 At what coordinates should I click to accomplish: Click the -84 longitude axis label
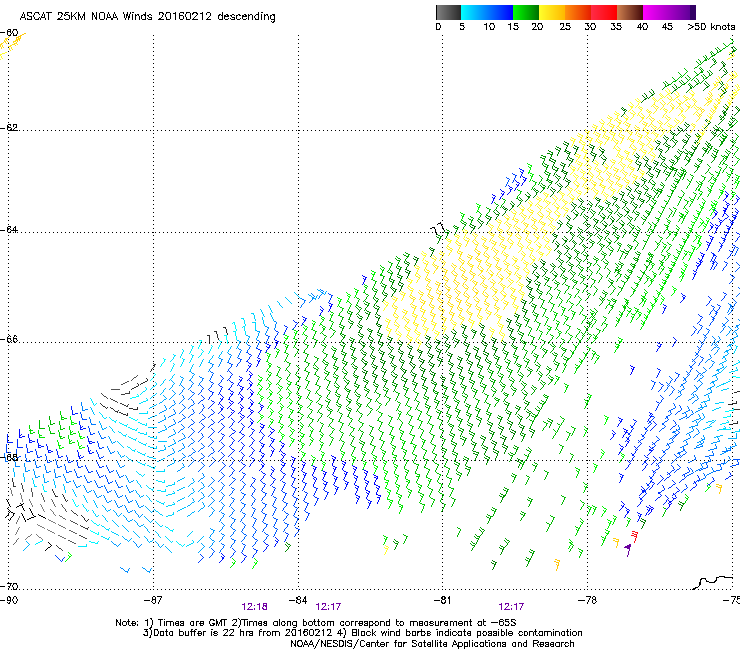point(298,600)
